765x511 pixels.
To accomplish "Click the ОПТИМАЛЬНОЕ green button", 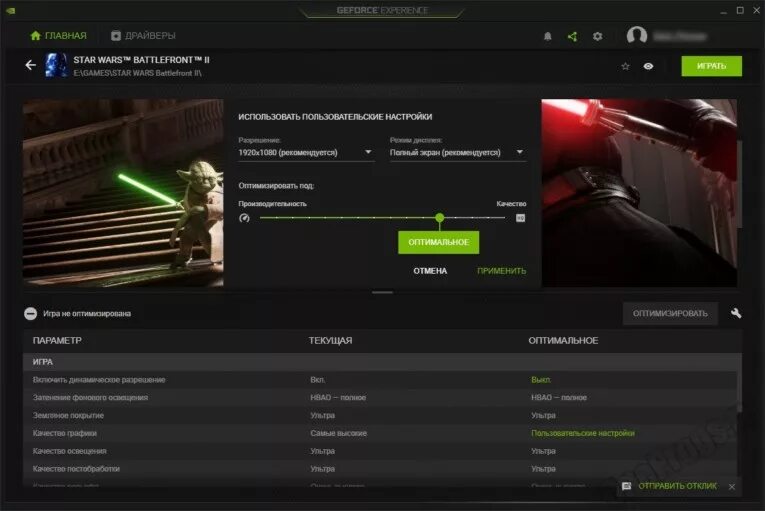I will point(439,242).
